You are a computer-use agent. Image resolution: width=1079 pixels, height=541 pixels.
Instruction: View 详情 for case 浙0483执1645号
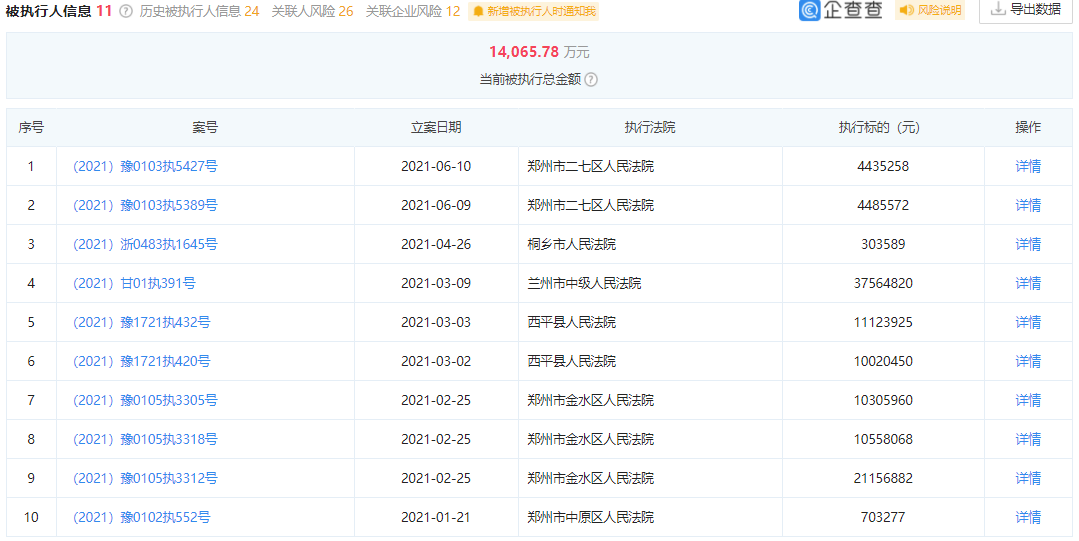[1028, 244]
